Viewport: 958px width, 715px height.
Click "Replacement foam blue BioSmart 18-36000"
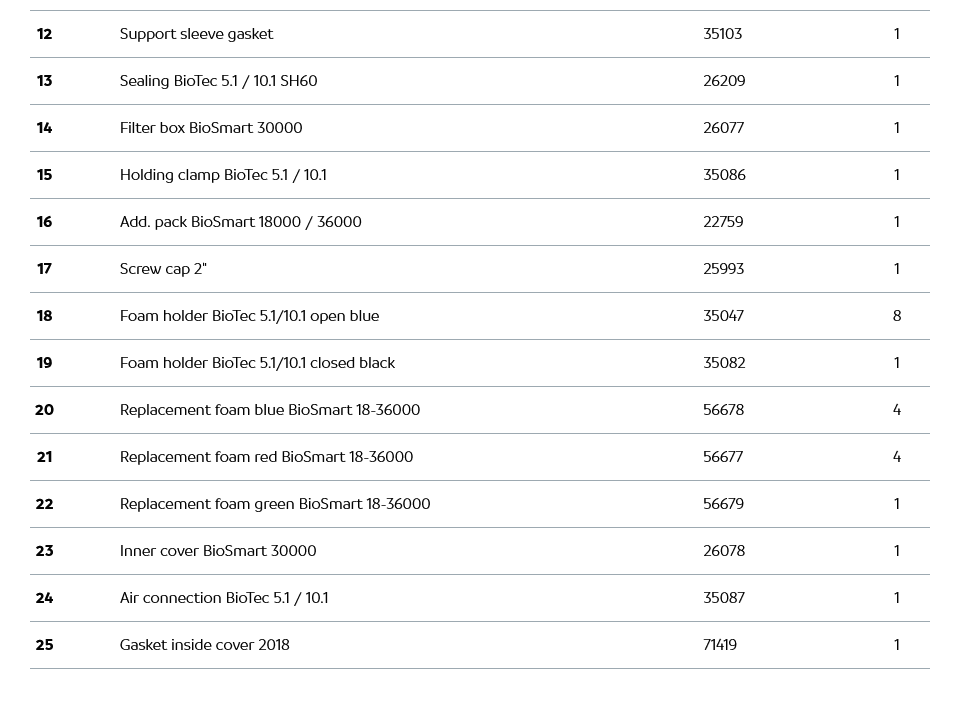coord(270,410)
